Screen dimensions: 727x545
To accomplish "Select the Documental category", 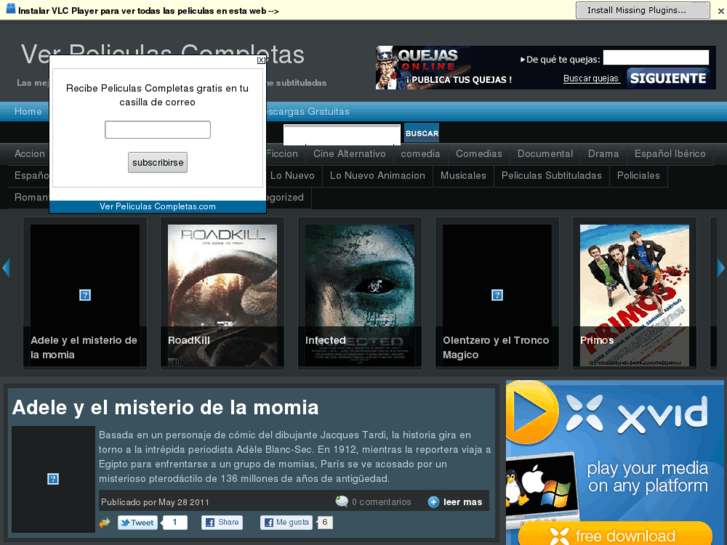I will click(545, 154).
